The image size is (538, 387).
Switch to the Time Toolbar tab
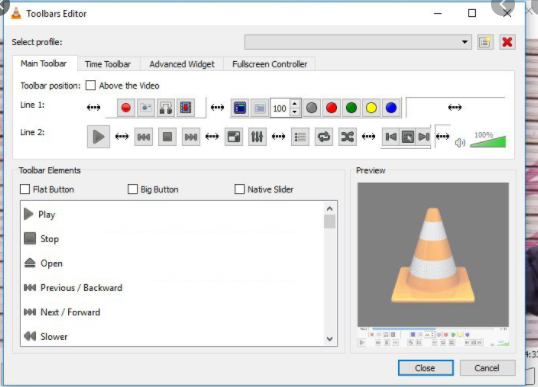(x=108, y=64)
